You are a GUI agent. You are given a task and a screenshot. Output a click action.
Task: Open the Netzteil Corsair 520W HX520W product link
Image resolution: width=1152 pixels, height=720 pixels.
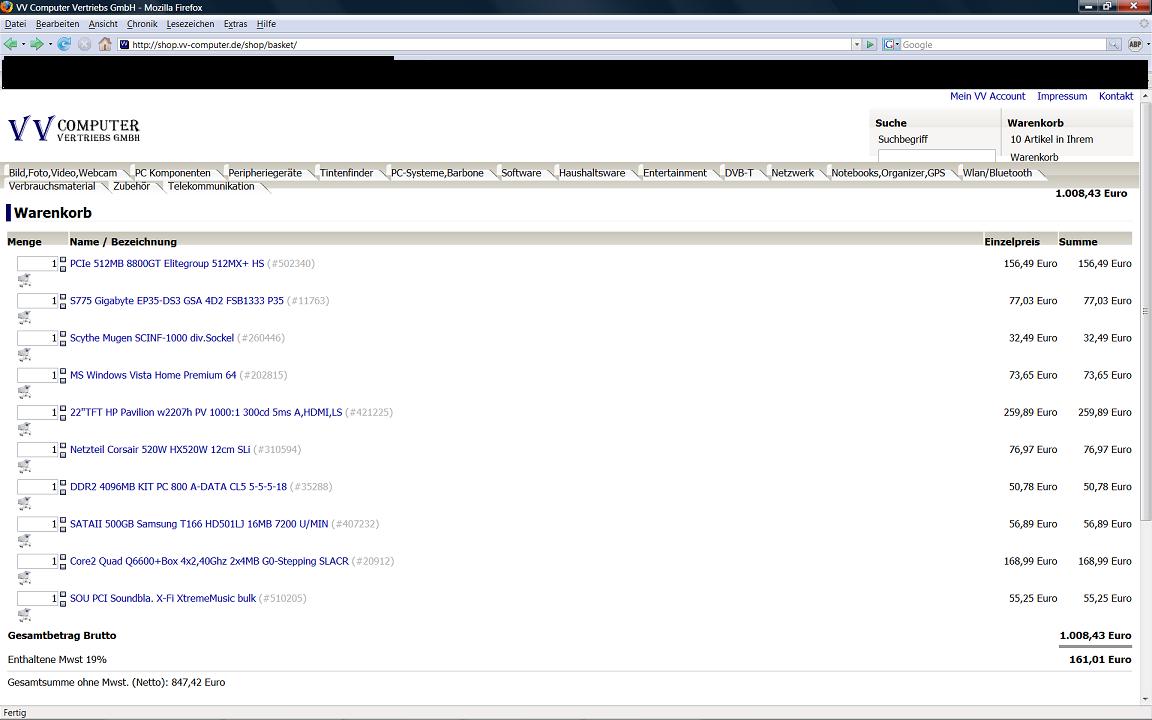coord(160,449)
